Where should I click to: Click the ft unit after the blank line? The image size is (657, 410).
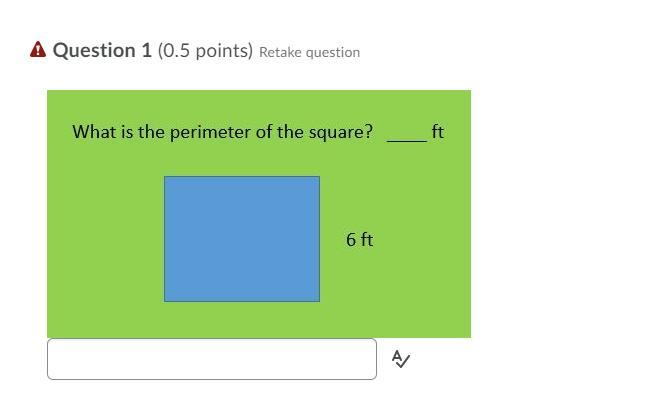438,132
